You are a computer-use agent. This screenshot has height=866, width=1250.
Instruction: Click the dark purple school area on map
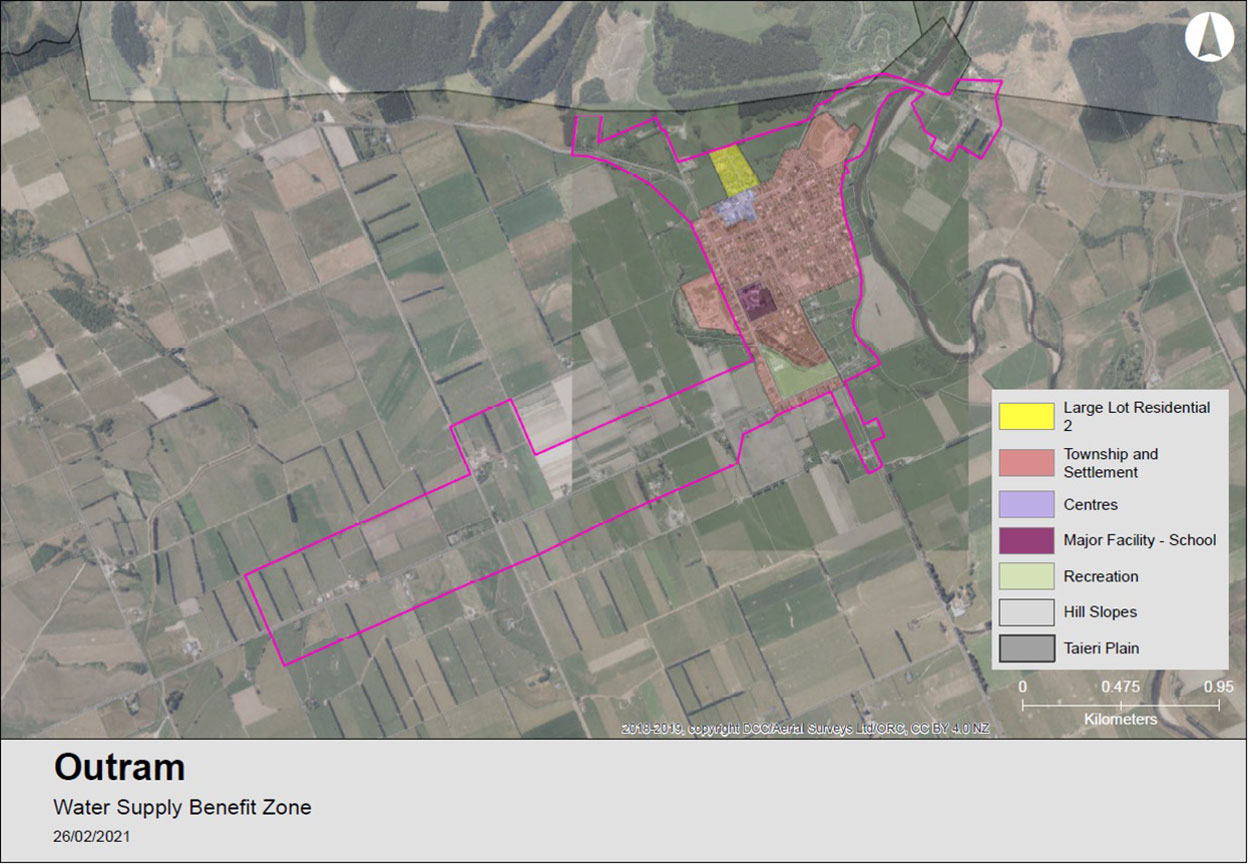[755, 300]
